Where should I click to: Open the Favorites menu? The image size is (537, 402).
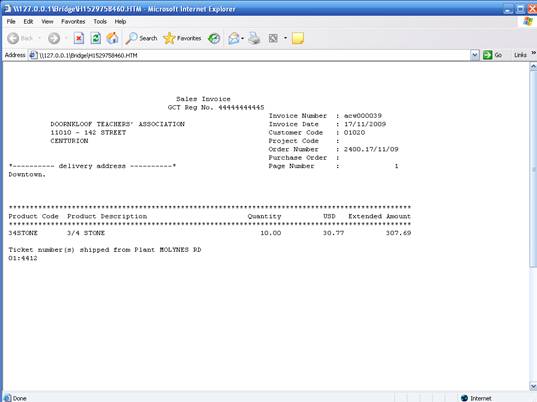(x=73, y=22)
